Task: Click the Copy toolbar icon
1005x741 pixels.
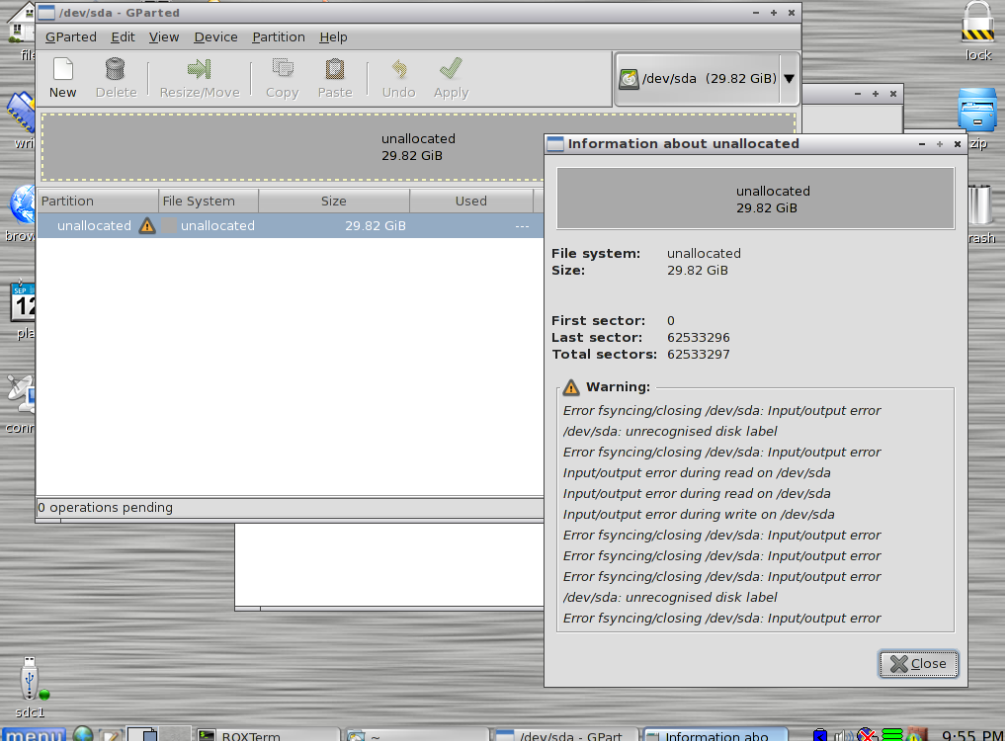Action: [x=283, y=69]
